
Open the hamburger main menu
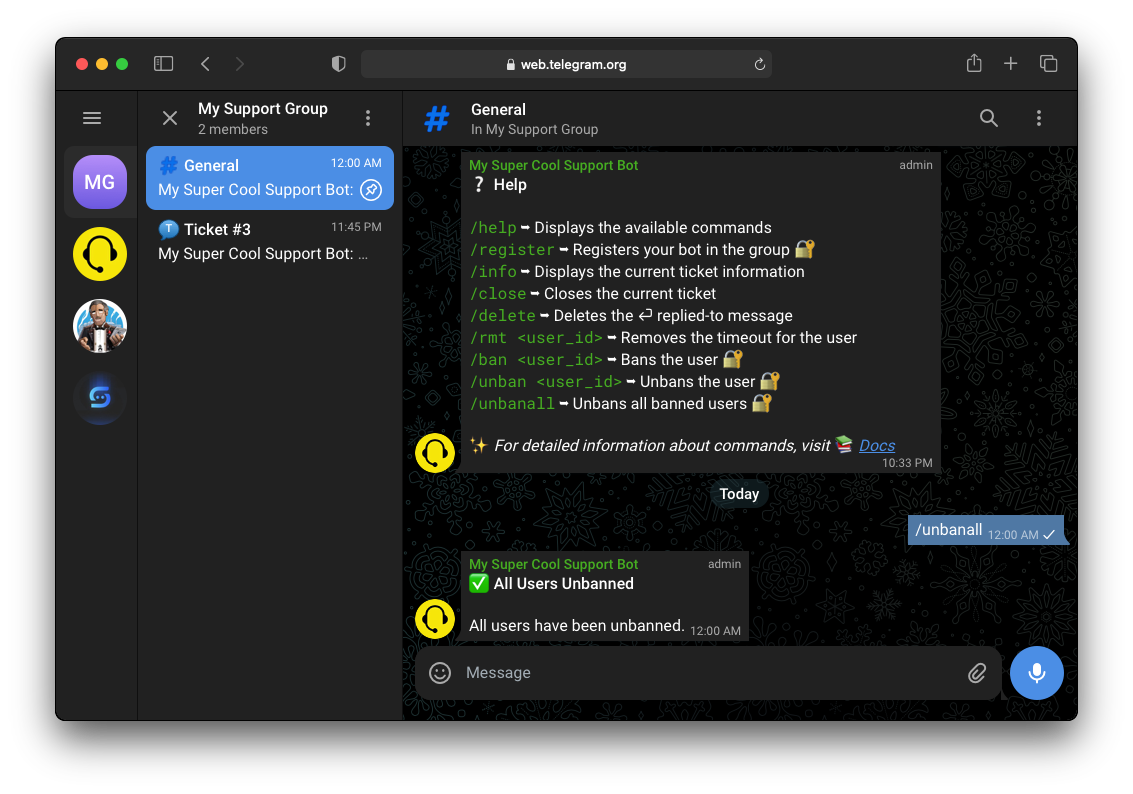tap(92, 118)
